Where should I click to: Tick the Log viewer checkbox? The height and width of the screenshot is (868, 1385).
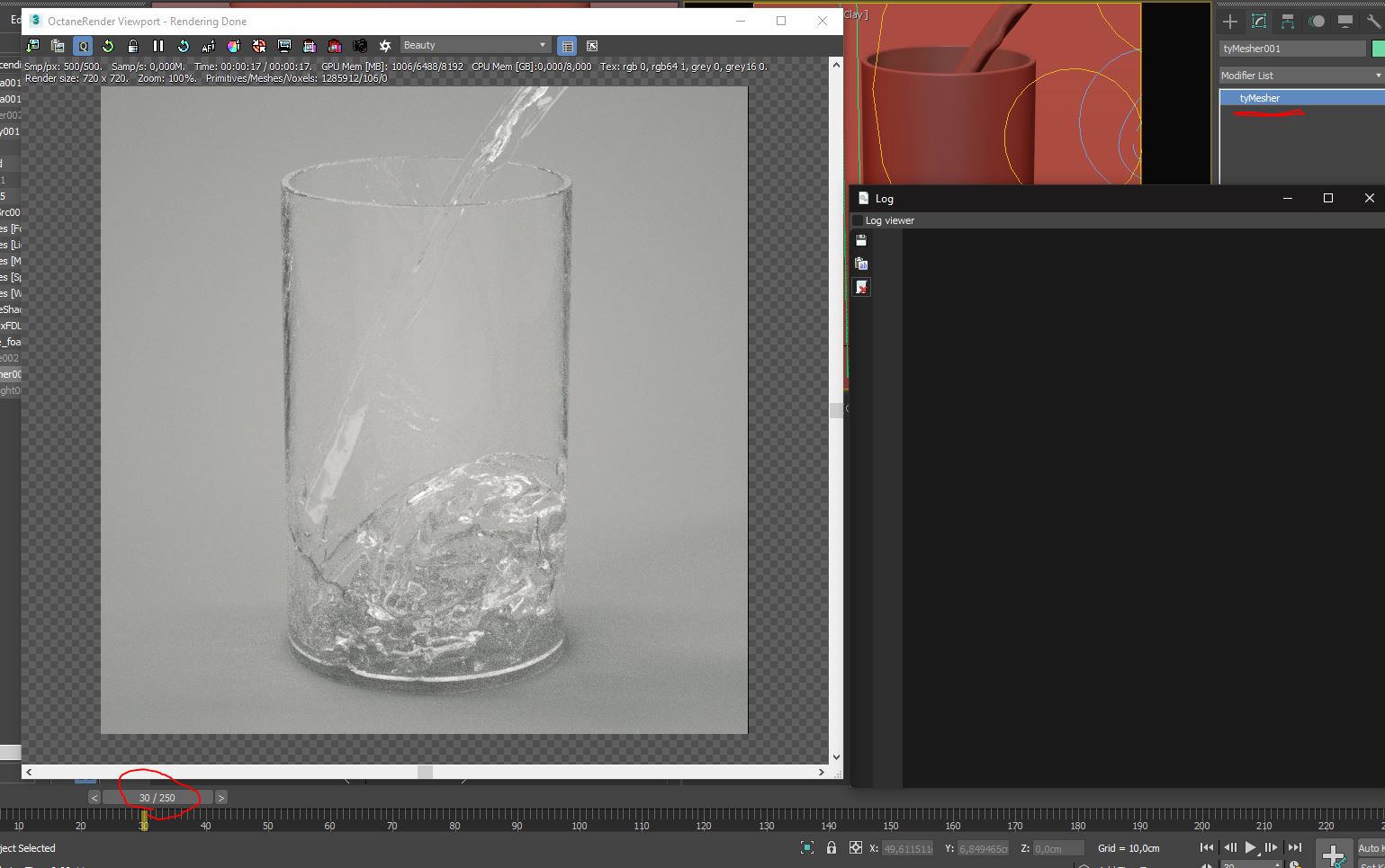click(858, 220)
